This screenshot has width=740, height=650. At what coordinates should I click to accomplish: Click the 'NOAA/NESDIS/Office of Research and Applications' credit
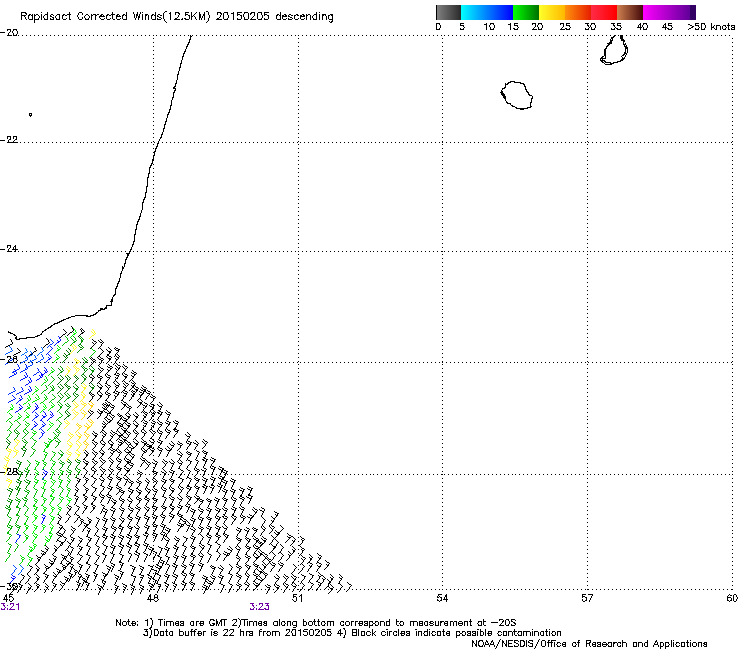[589, 644]
